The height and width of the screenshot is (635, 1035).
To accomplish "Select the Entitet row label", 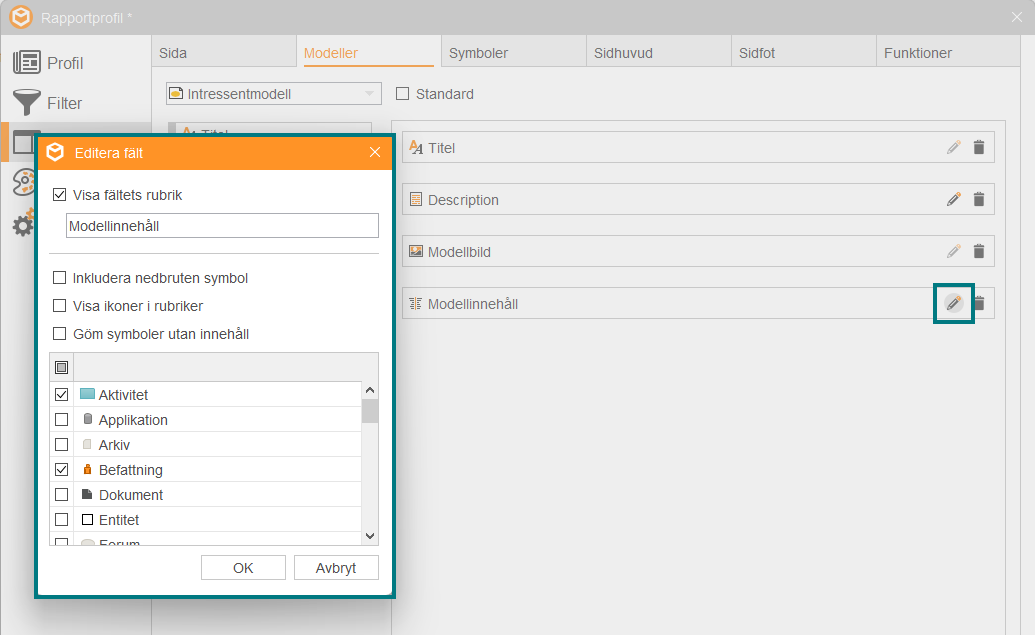I will click(x=119, y=520).
